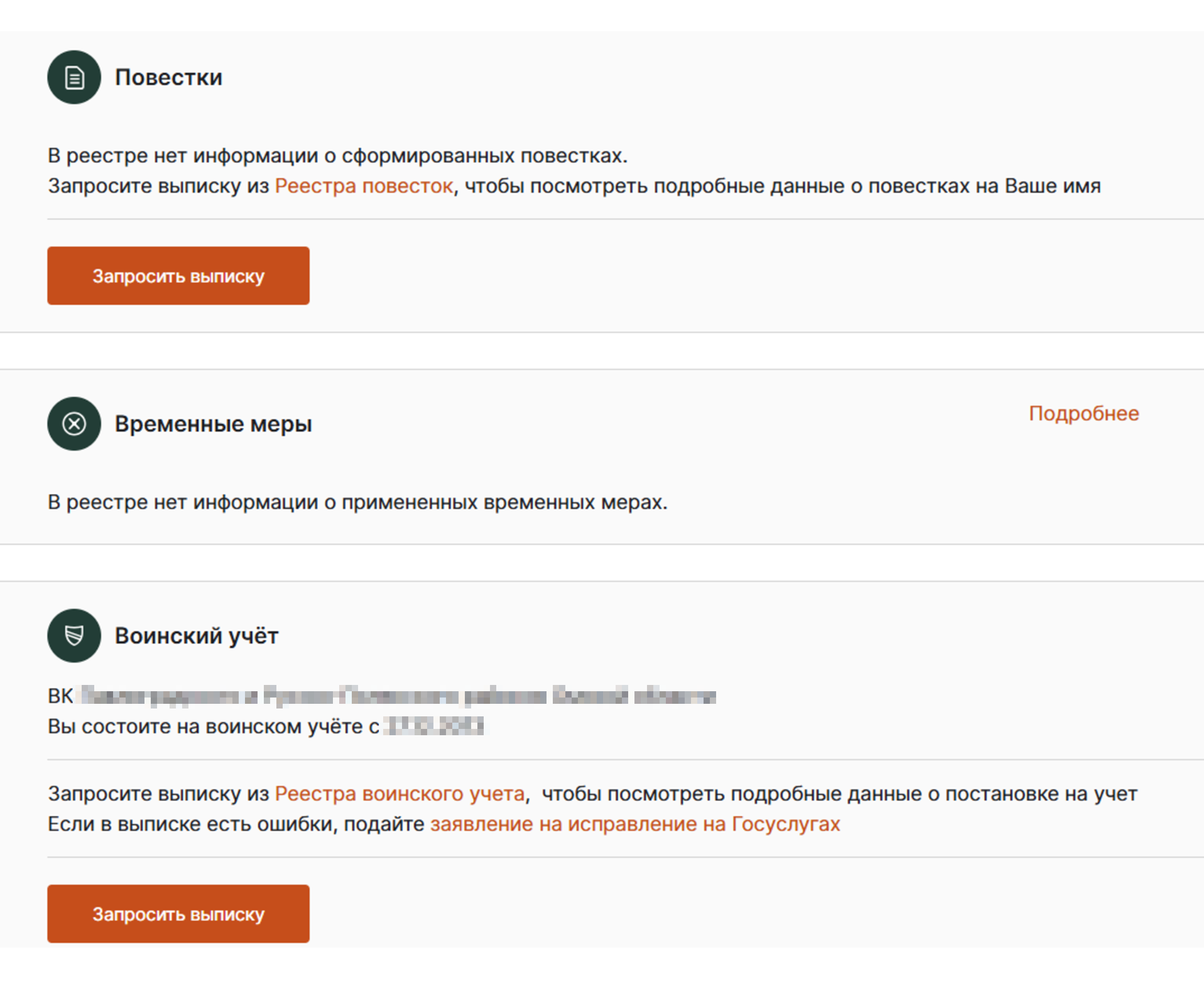
Task: Click the text about no примененных временных мерах
Action: (357, 502)
